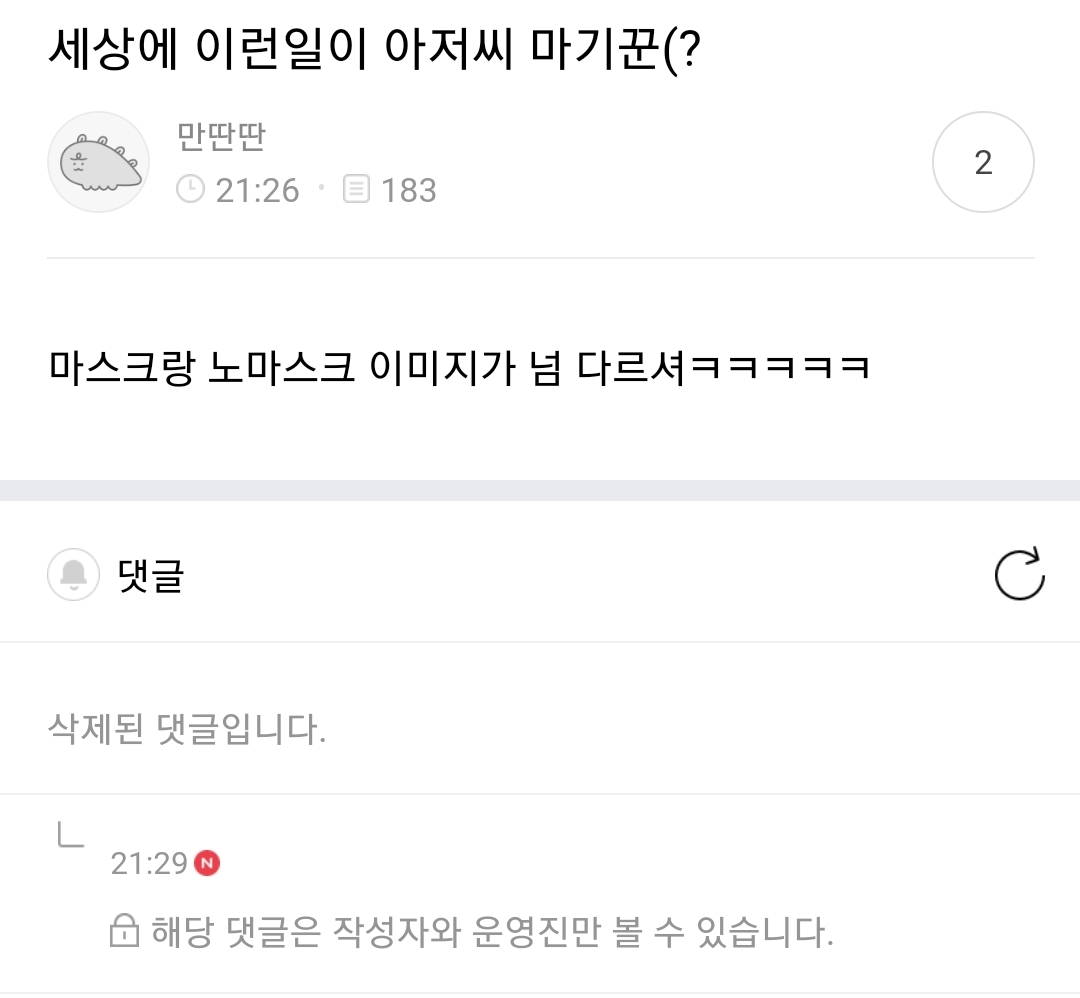Click the thin divider line under the author info
The width and height of the screenshot is (1080, 998).
coord(540,258)
